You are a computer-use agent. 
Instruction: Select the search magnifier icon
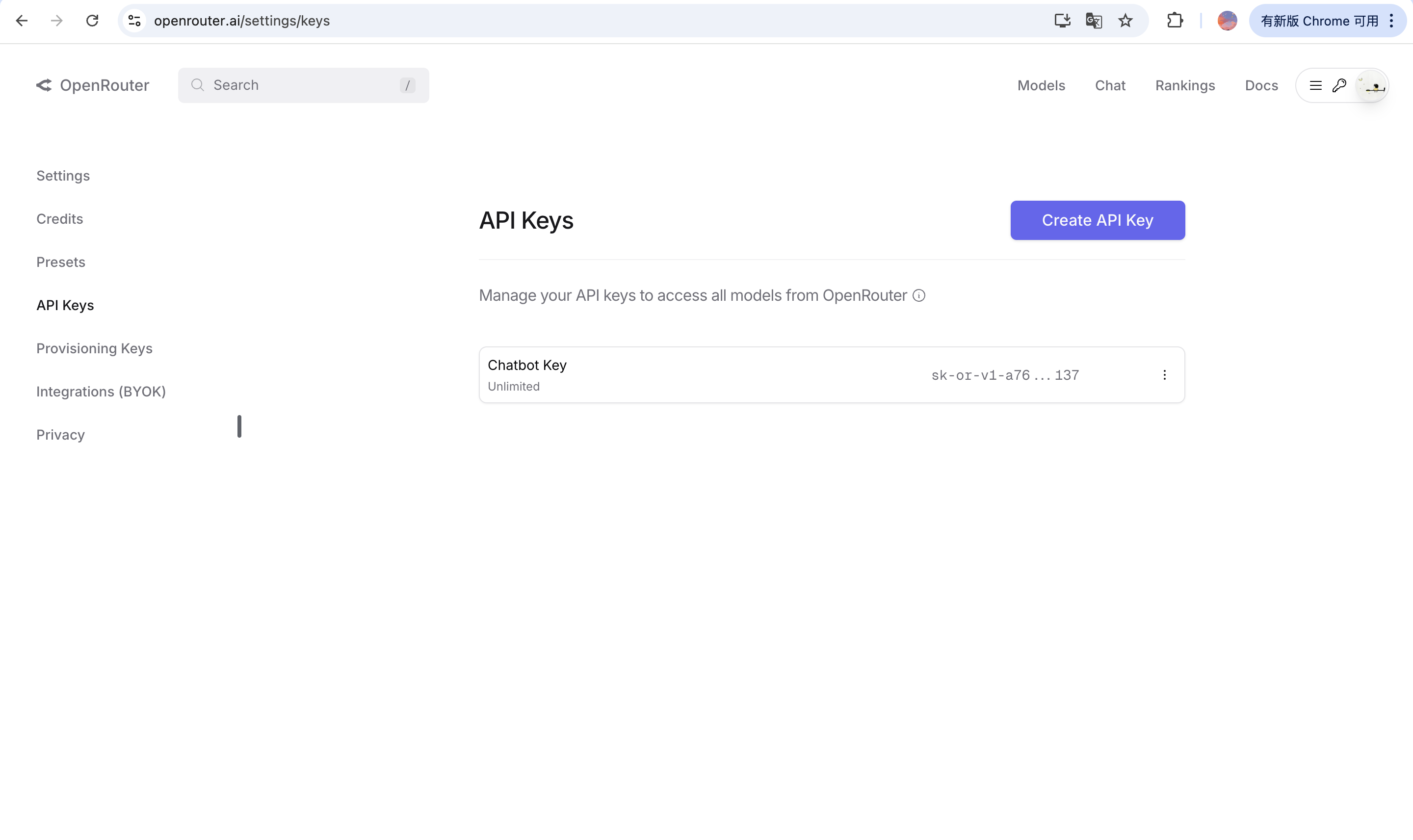point(198,85)
